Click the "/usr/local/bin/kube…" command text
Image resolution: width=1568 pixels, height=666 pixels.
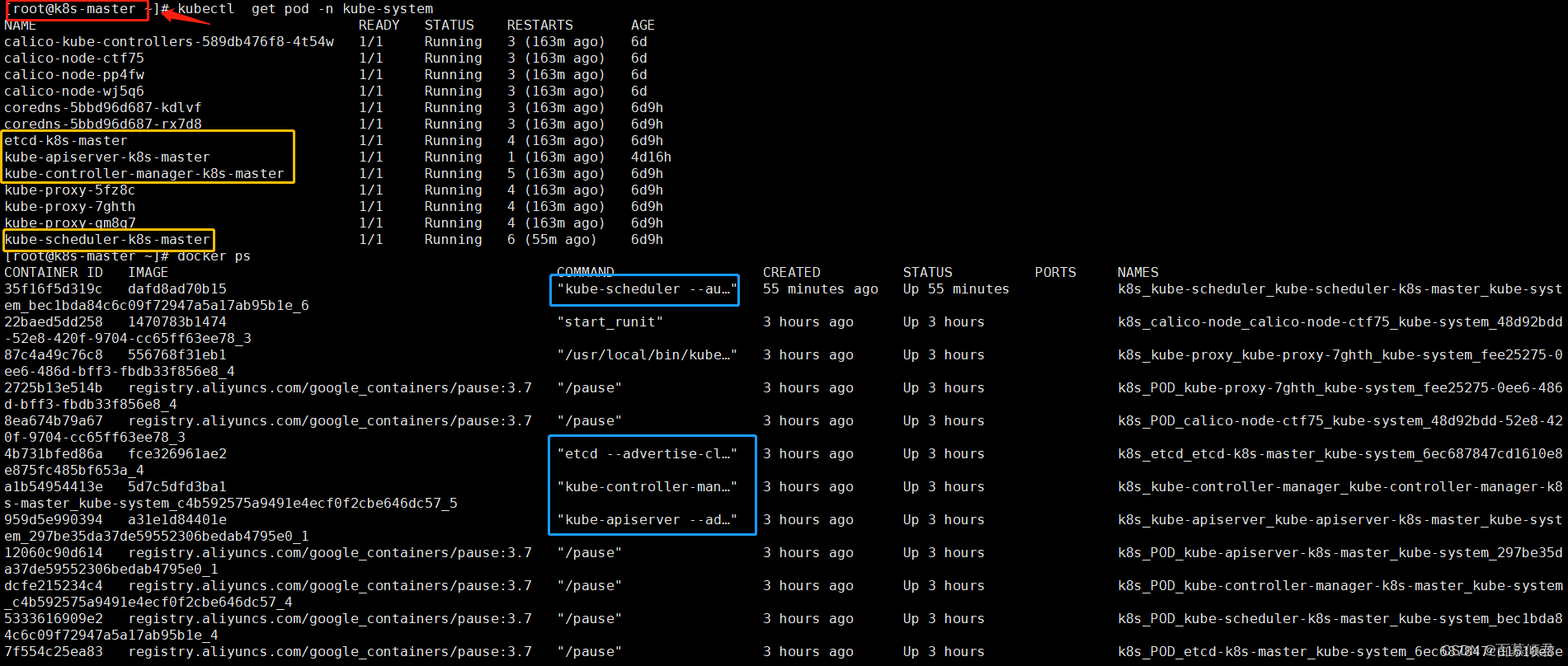[647, 355]
